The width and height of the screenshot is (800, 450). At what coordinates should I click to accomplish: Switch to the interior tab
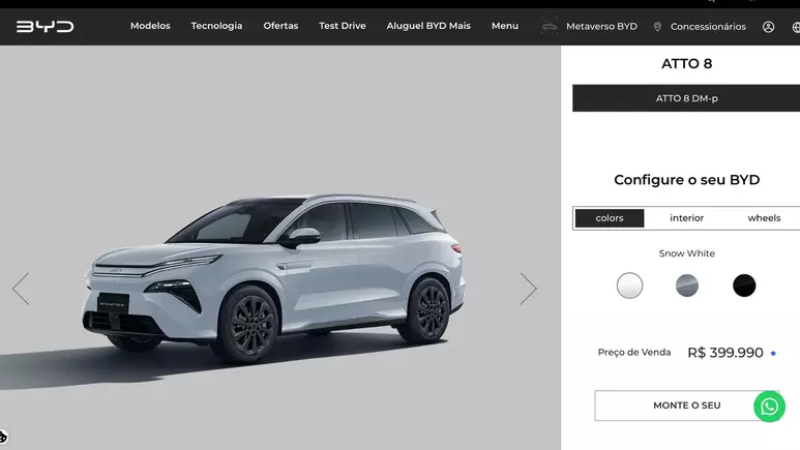686,218
